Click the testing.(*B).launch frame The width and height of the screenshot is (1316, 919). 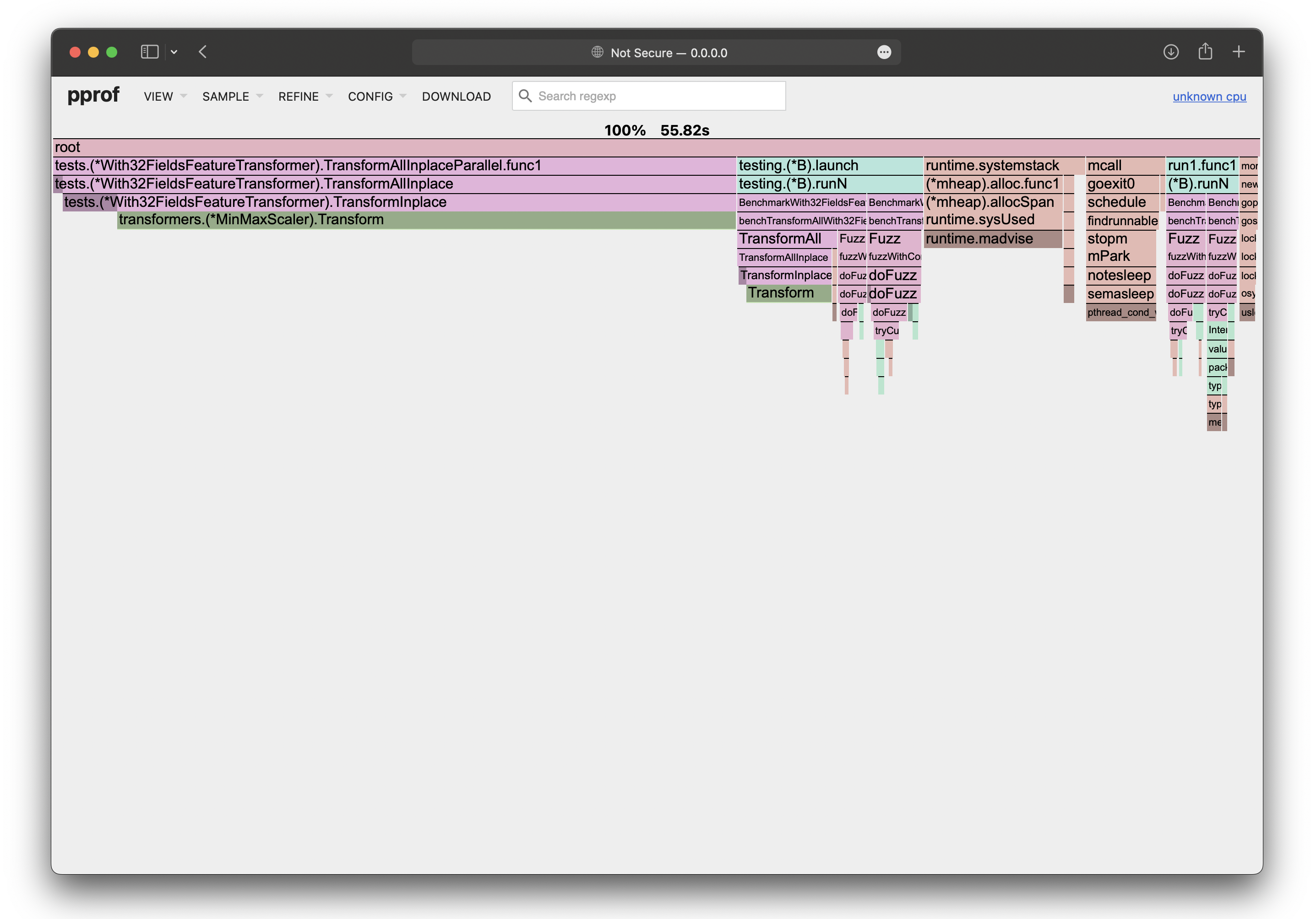829,166
